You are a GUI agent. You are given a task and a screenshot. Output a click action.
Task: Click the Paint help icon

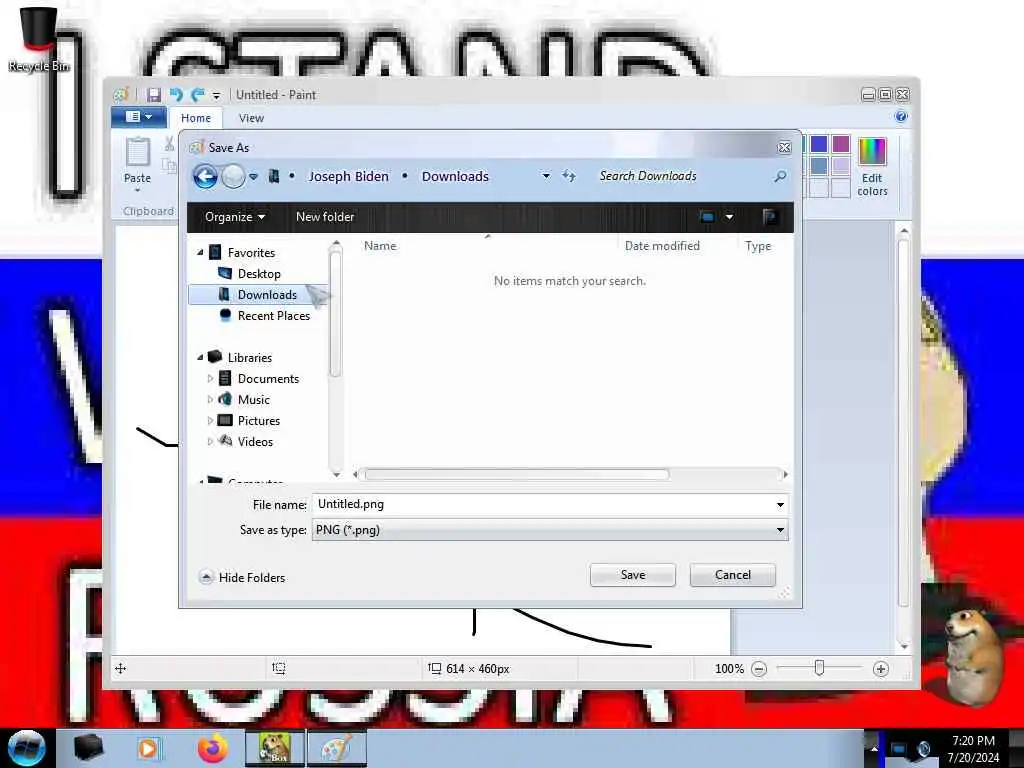pos(901,117)
